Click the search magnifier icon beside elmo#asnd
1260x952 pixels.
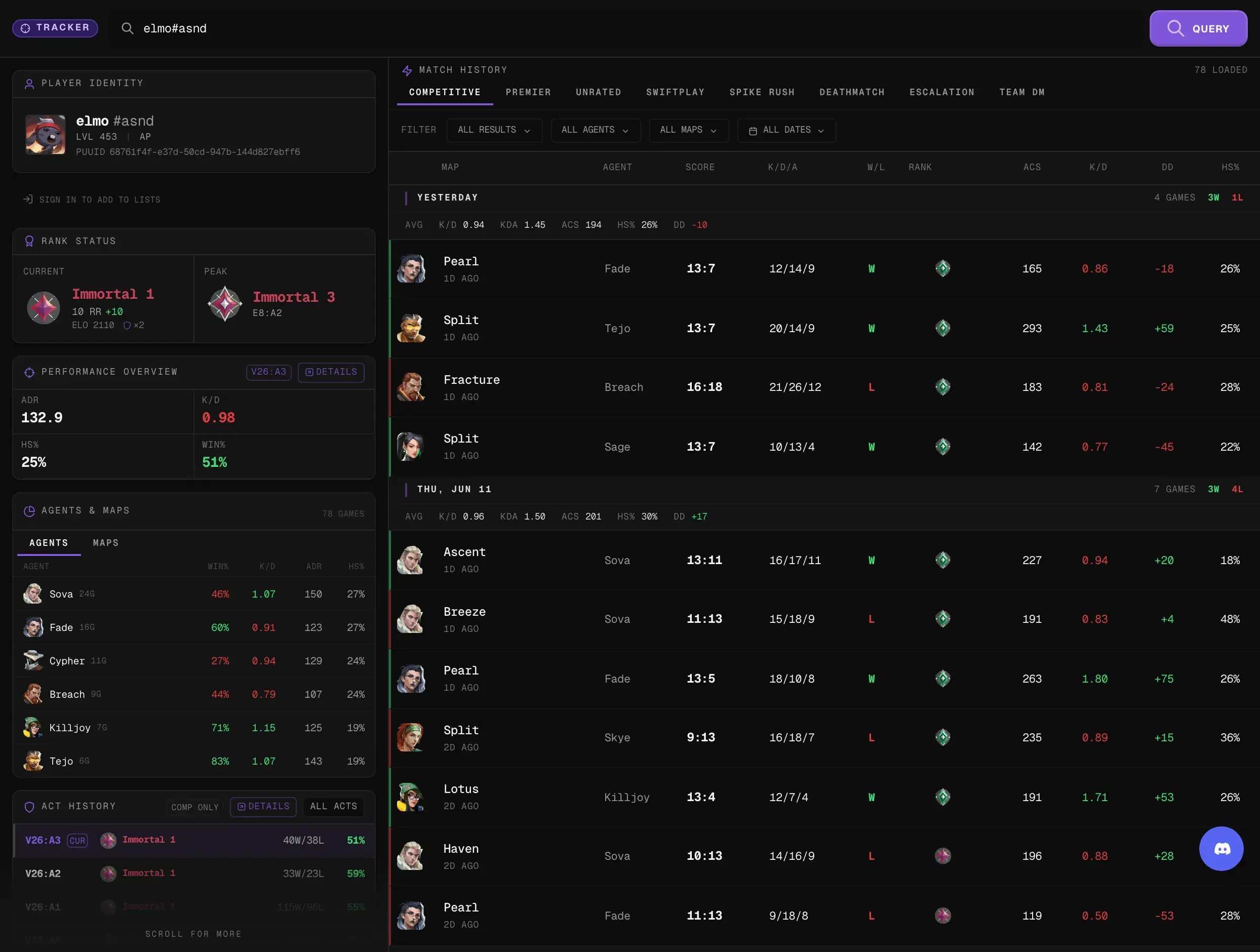127,28
